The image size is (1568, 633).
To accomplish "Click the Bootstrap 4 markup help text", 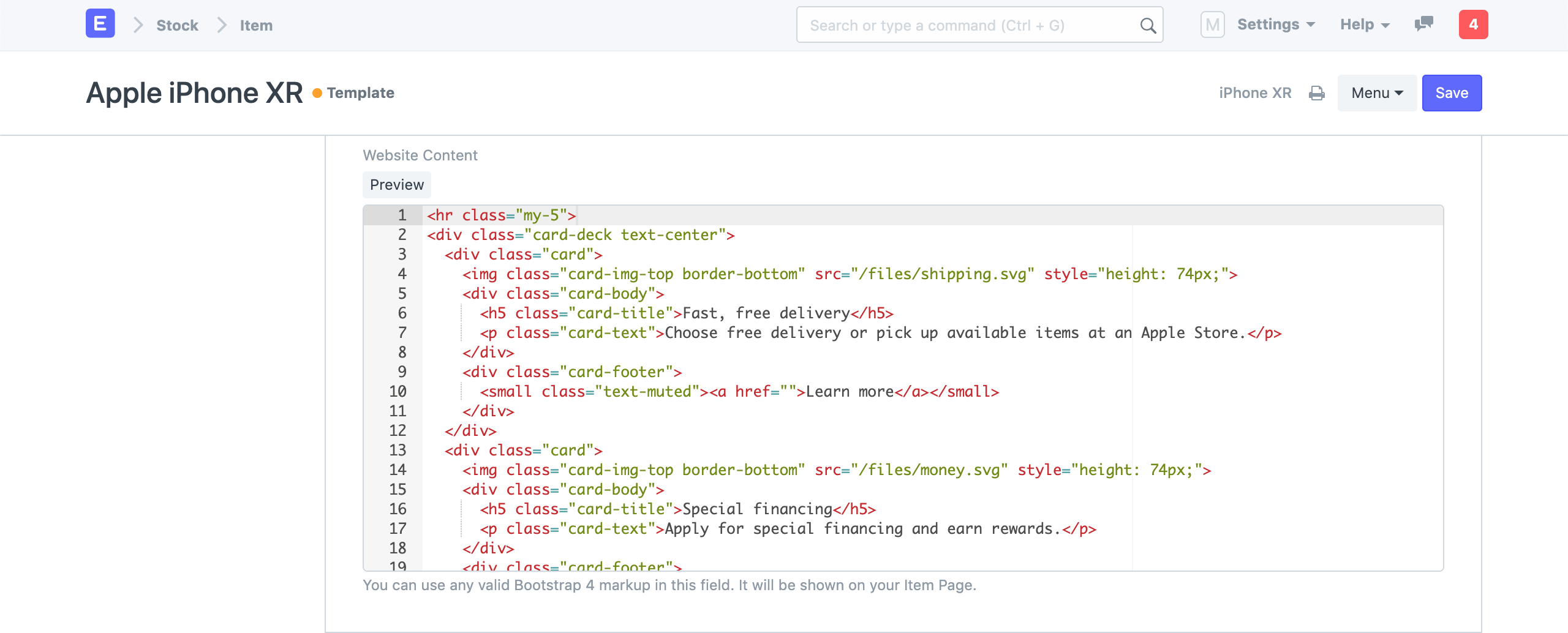I will pos(669,585).
